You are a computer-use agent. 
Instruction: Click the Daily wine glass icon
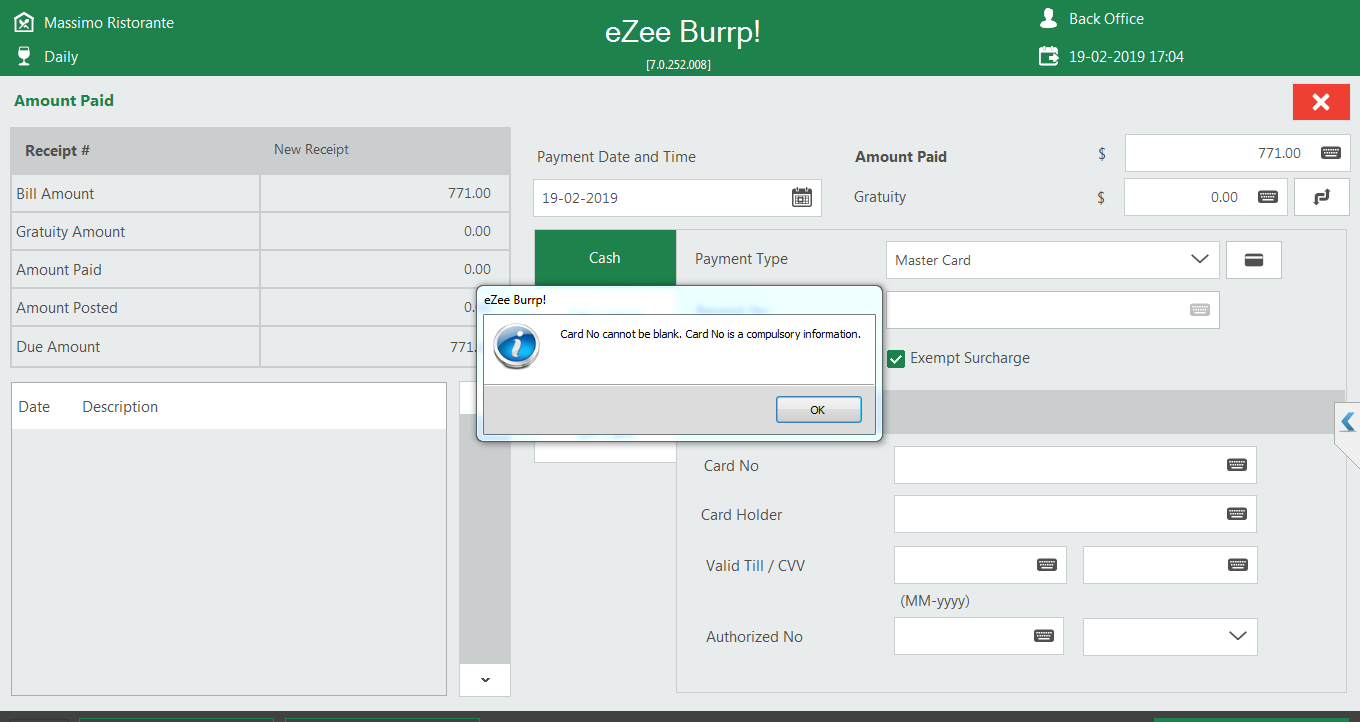pos(24,56)
